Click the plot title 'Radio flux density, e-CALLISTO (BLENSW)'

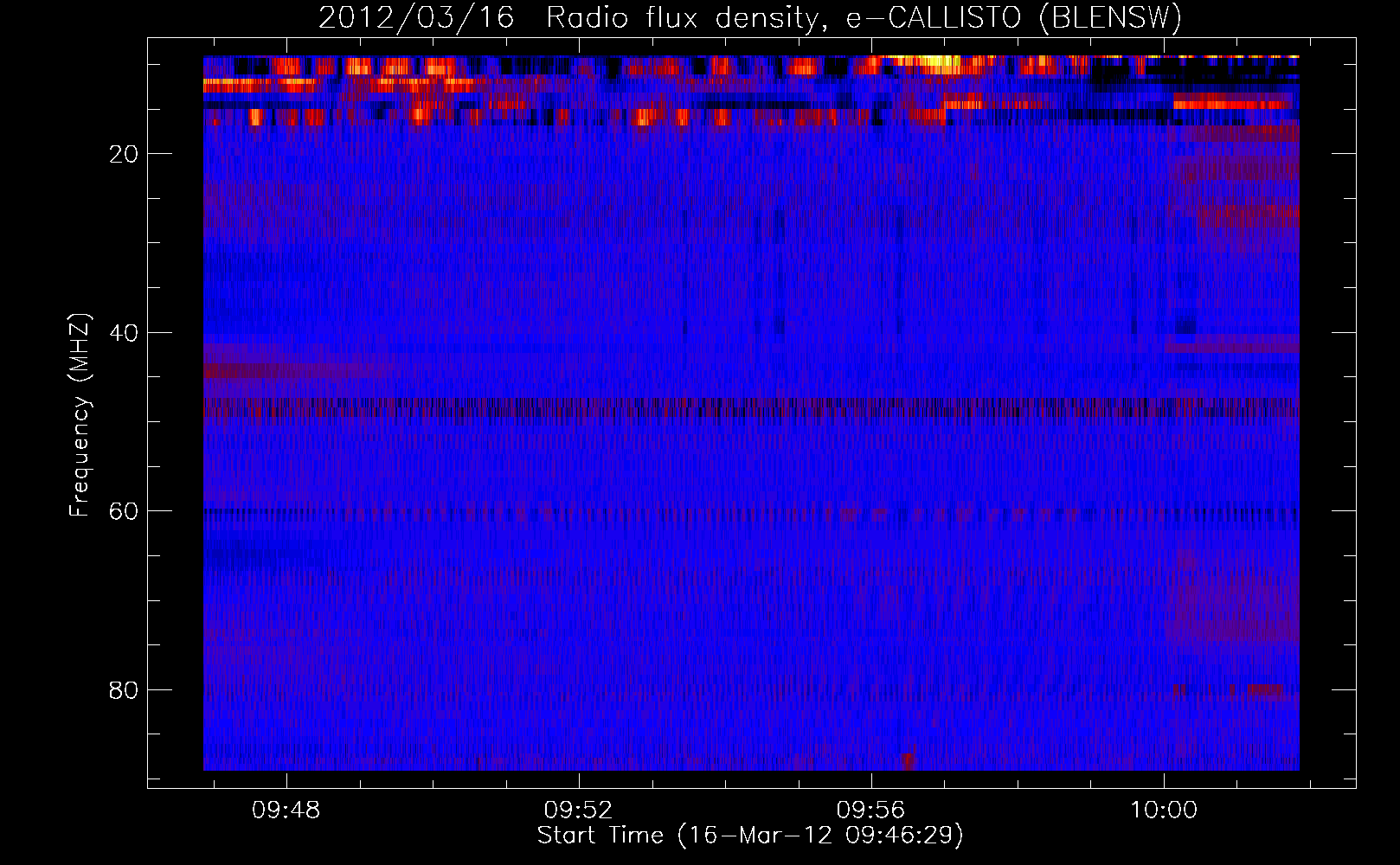point(864,17)
